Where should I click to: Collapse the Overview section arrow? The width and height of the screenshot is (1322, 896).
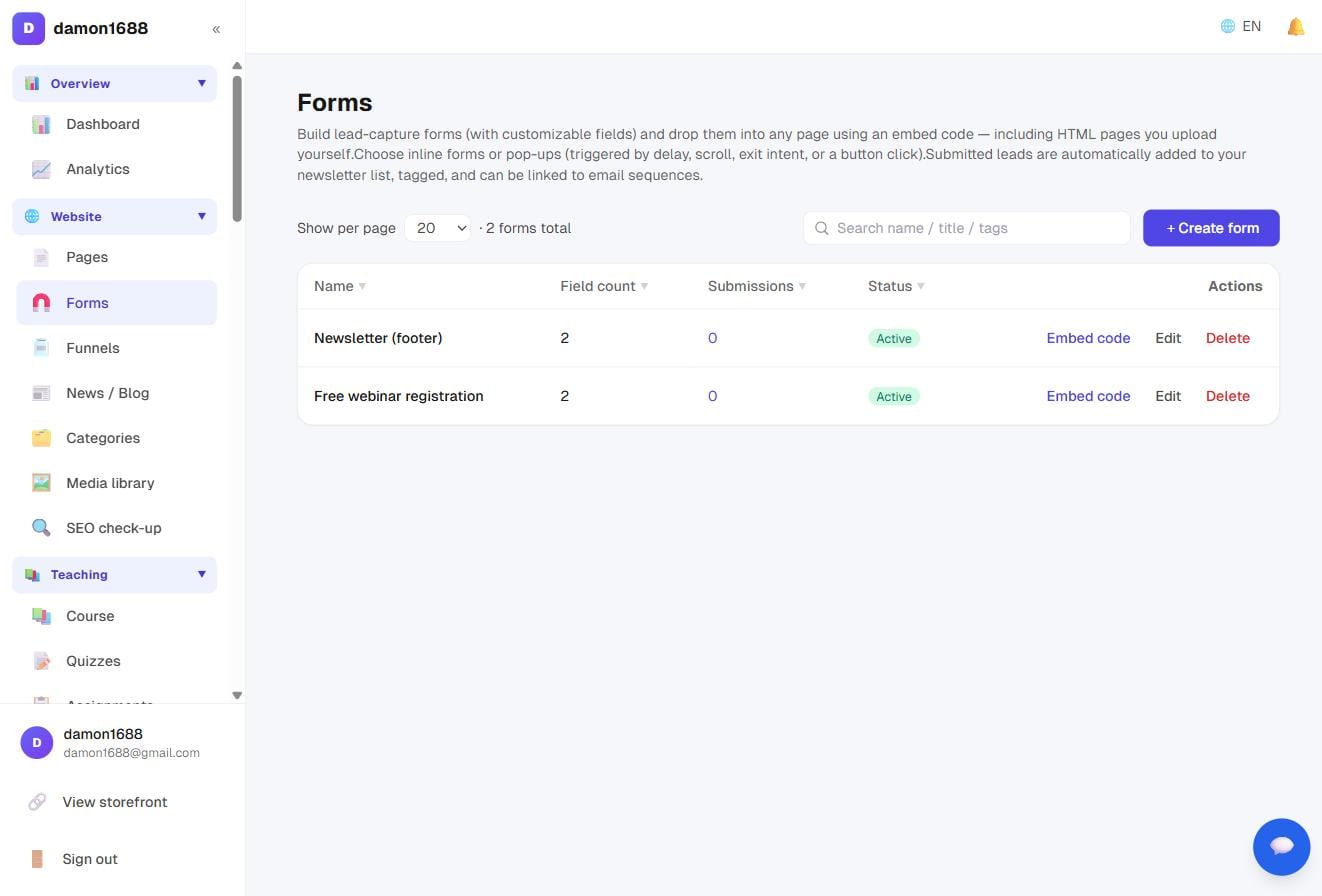[201, 83]
